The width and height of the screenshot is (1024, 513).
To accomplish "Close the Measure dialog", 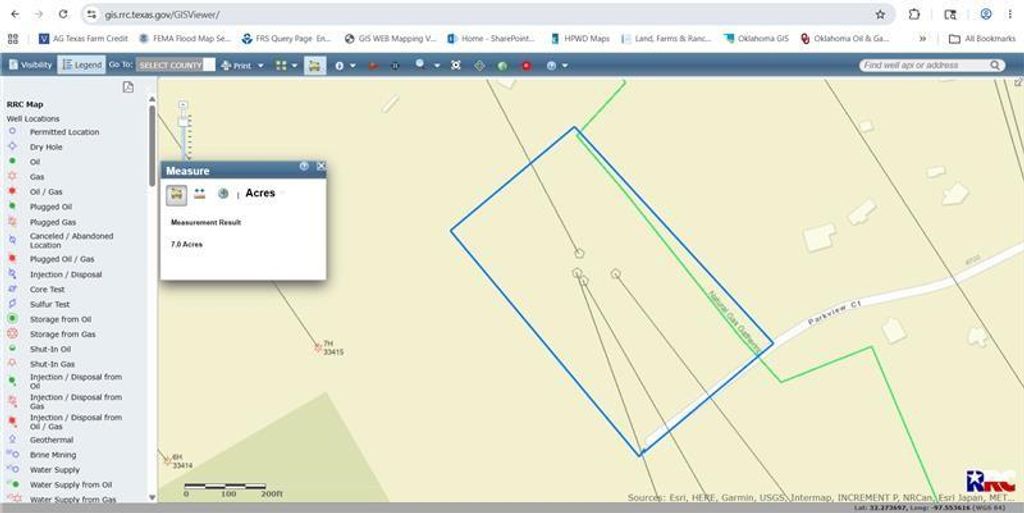I will click(321, 166).
